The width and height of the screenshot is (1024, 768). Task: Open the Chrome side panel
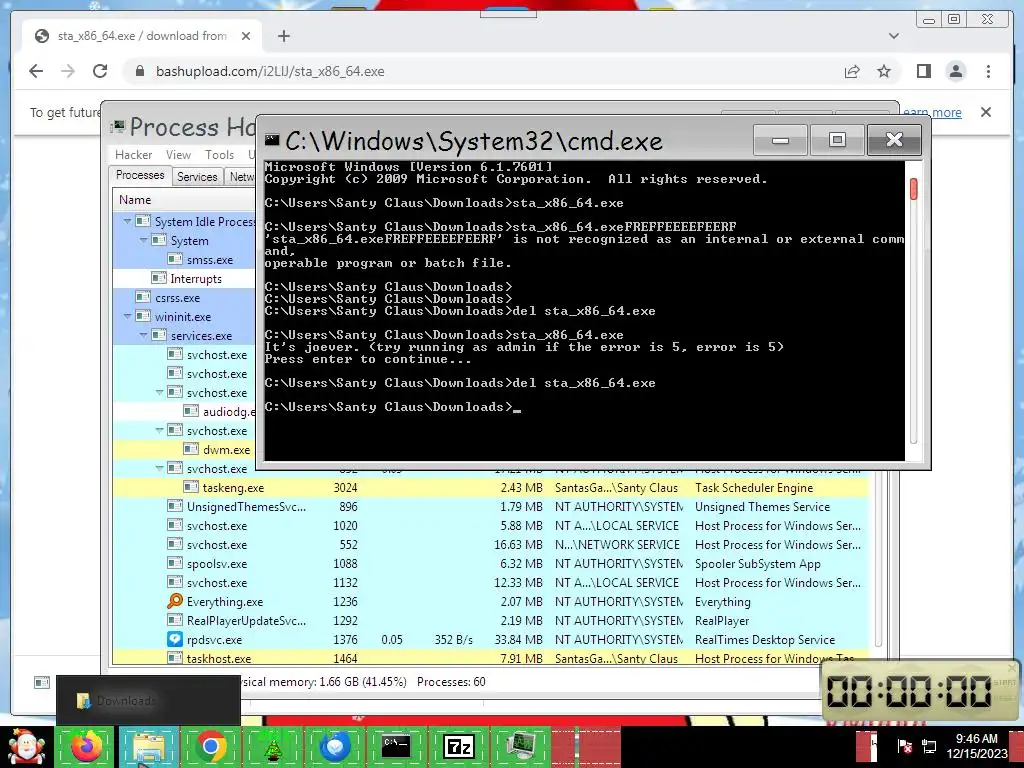(x=923, y=71)
